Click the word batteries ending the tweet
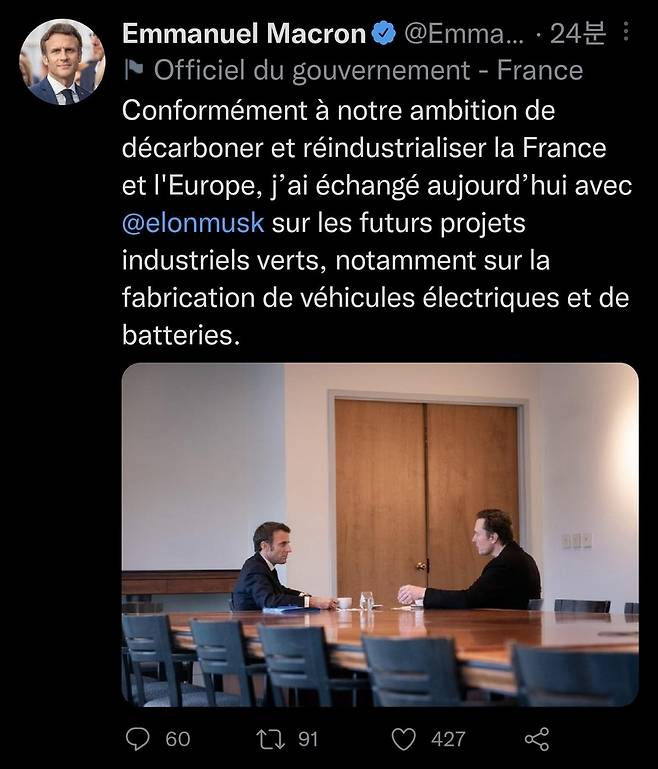 181,336
